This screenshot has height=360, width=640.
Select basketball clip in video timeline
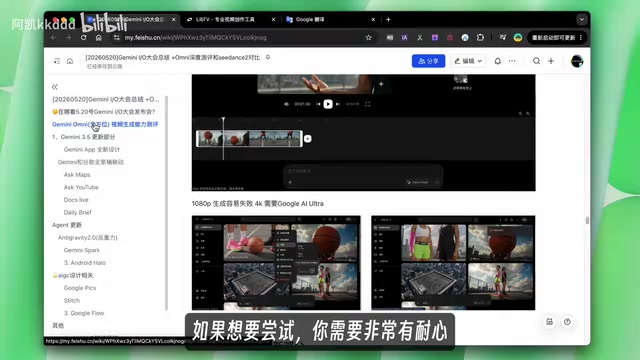[x=249, y=139]
